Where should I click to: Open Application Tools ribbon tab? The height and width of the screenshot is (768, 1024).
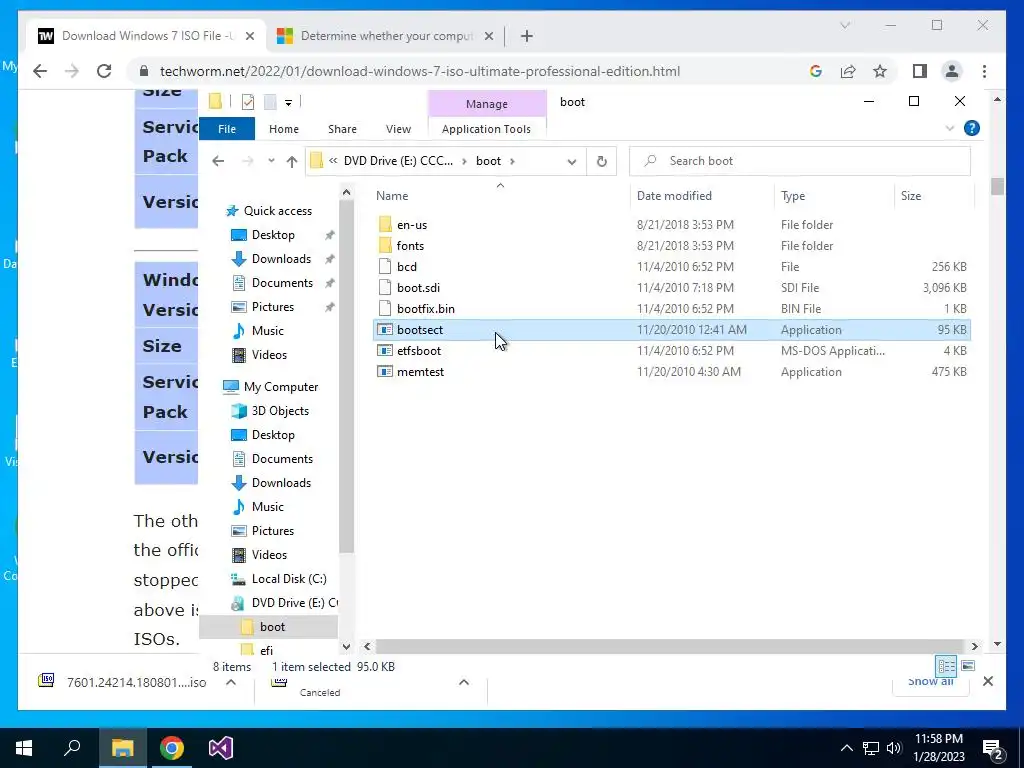click(x=486, y=129)
